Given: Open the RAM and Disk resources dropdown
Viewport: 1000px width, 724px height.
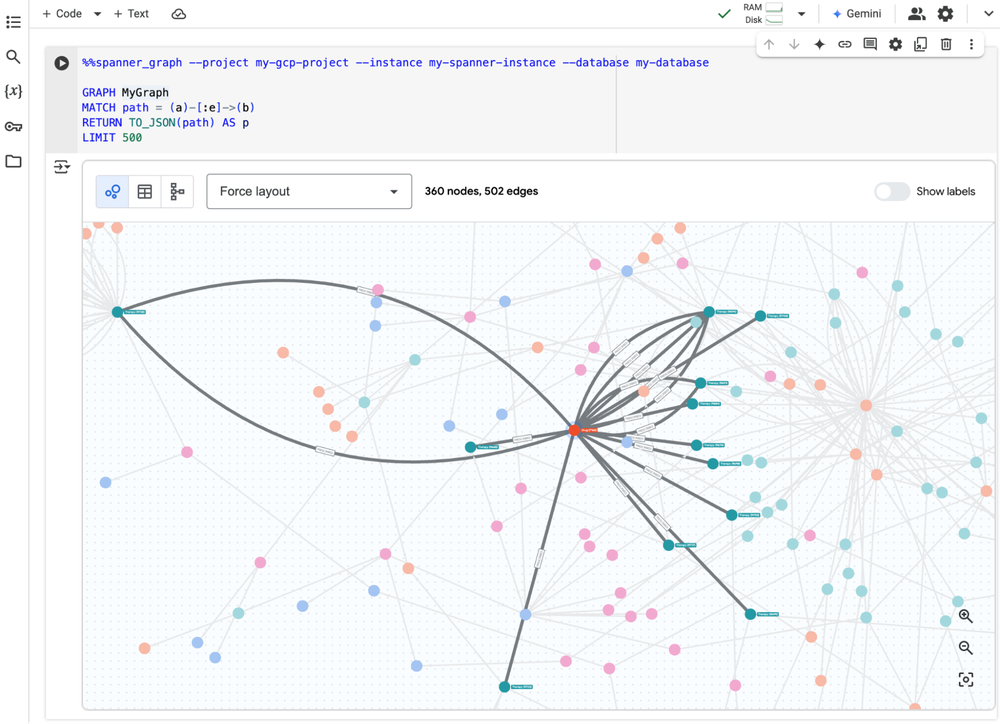Looking at the screenshot, I should pos(801,14).
